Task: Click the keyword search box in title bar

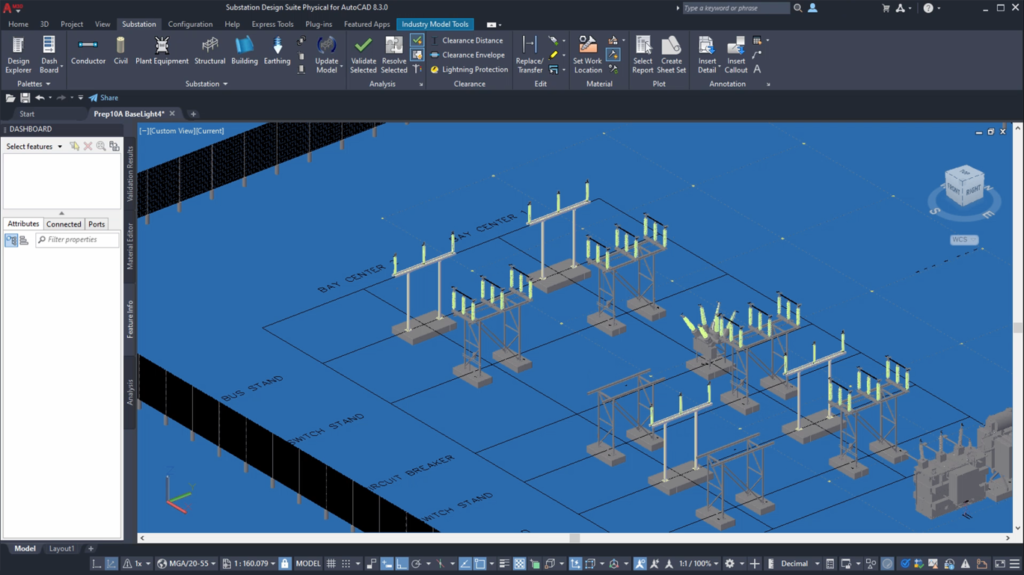Action: click(735, 8)
